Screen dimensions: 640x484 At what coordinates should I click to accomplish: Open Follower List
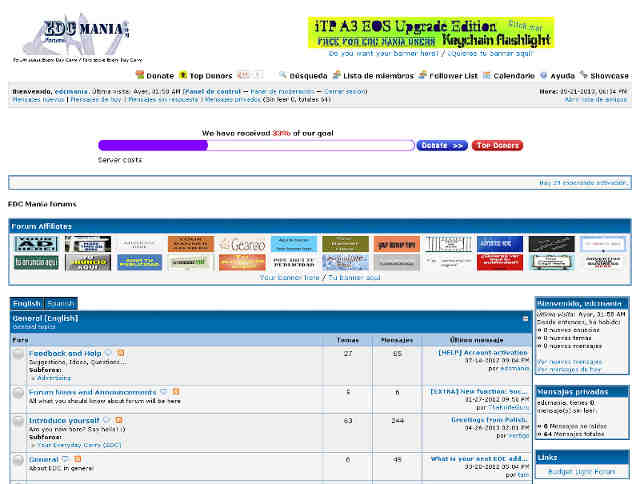coord(453,75)
